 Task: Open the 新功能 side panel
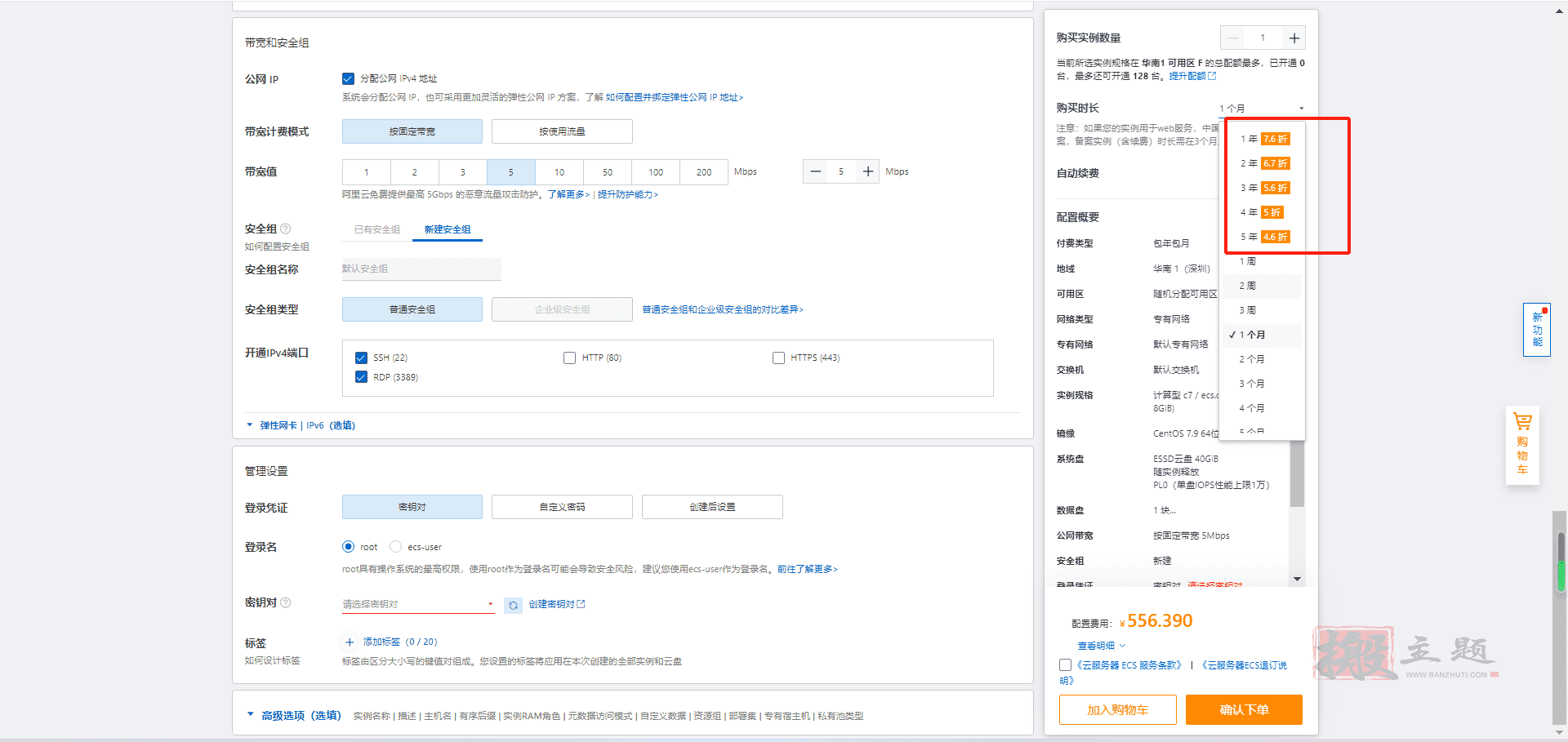[x=1537, y=330]
